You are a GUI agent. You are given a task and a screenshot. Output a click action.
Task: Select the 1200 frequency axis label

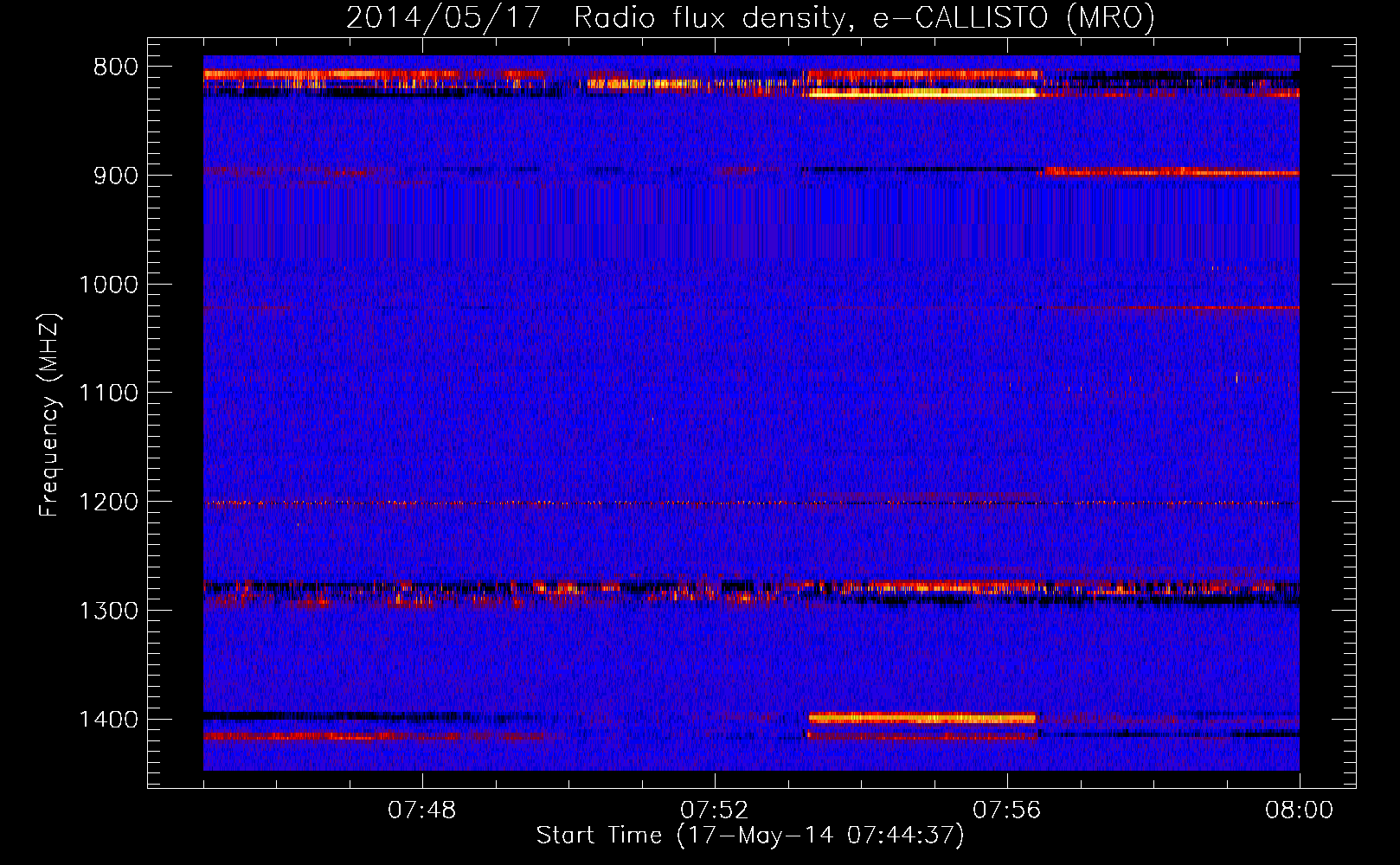tap(108, 503)
